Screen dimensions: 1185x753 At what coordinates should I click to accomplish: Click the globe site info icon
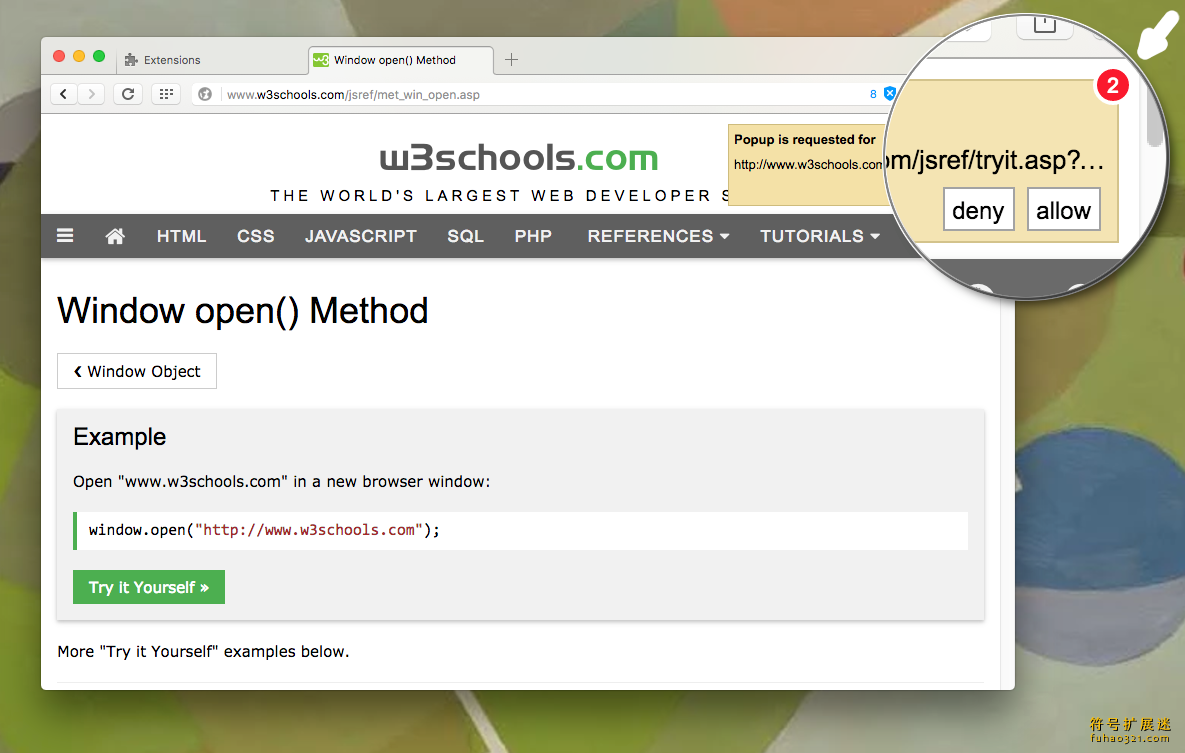(x=205, y=95)
